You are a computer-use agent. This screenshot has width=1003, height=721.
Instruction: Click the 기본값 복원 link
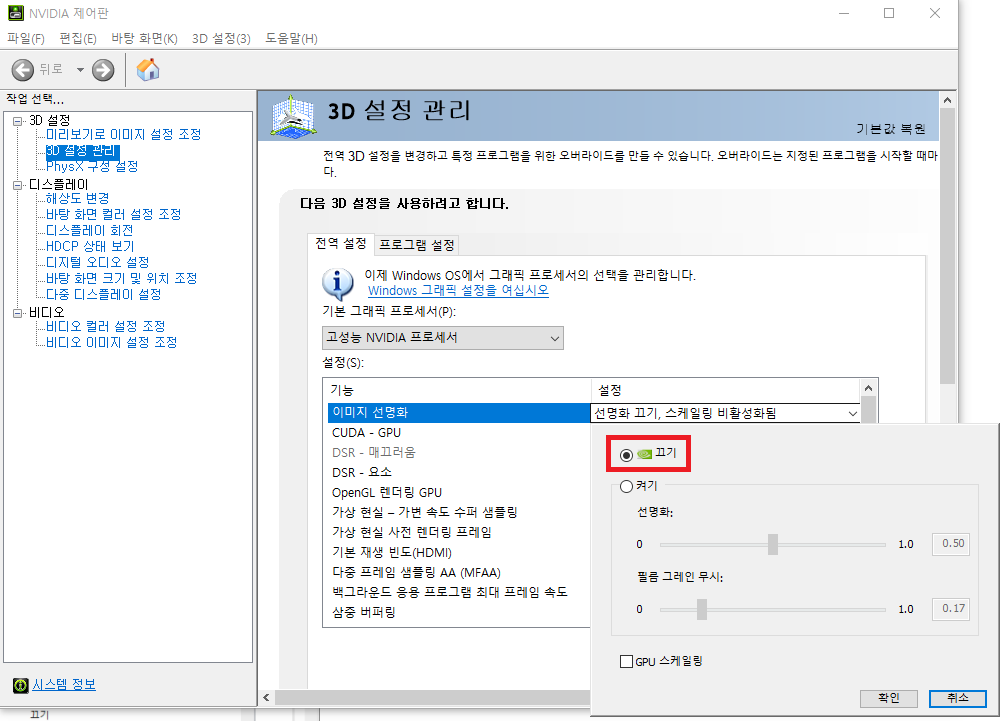(x=890, y=129)
